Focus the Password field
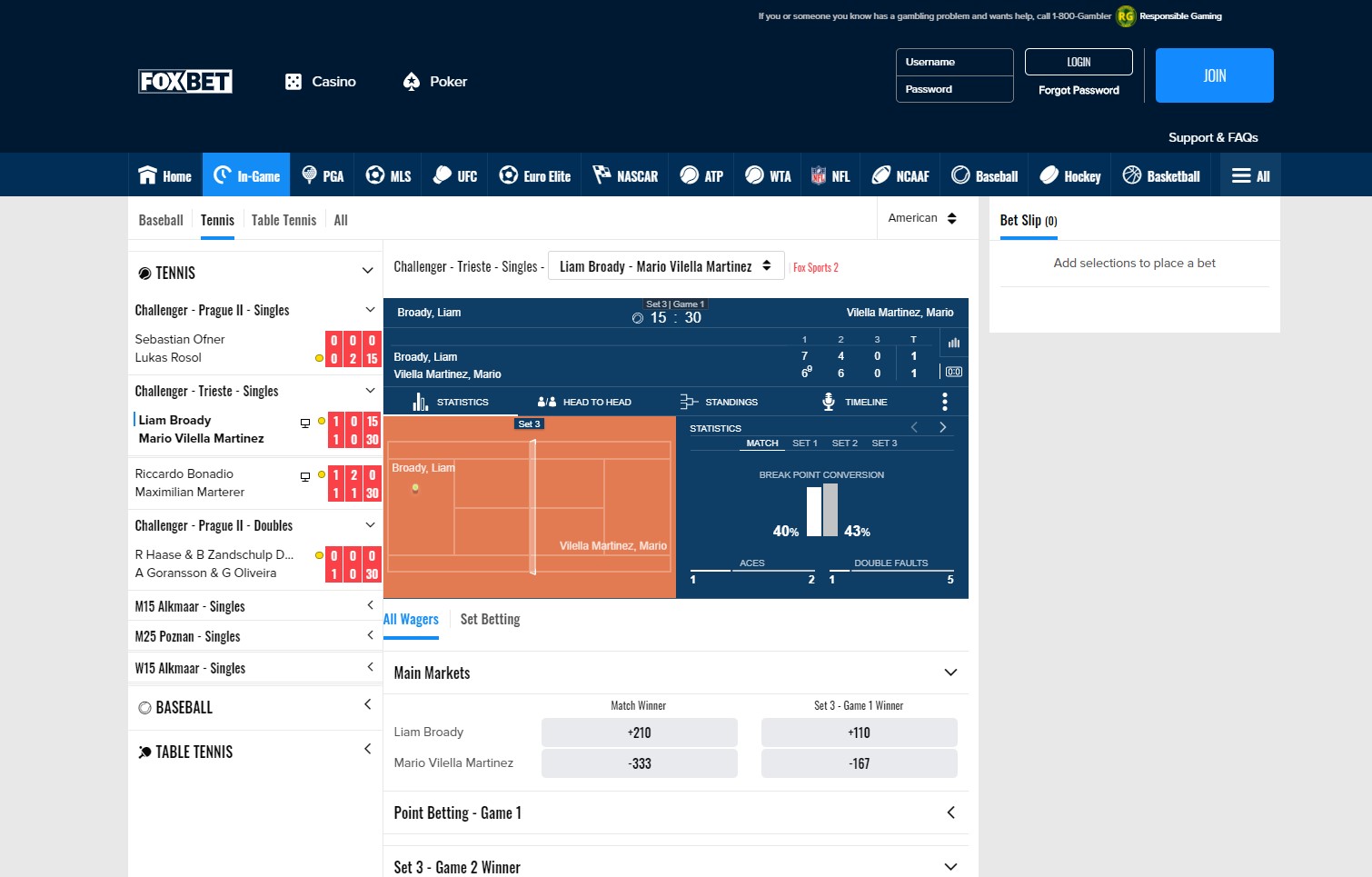The width and height of the screenshot is (1372, 877). (955, 89)
